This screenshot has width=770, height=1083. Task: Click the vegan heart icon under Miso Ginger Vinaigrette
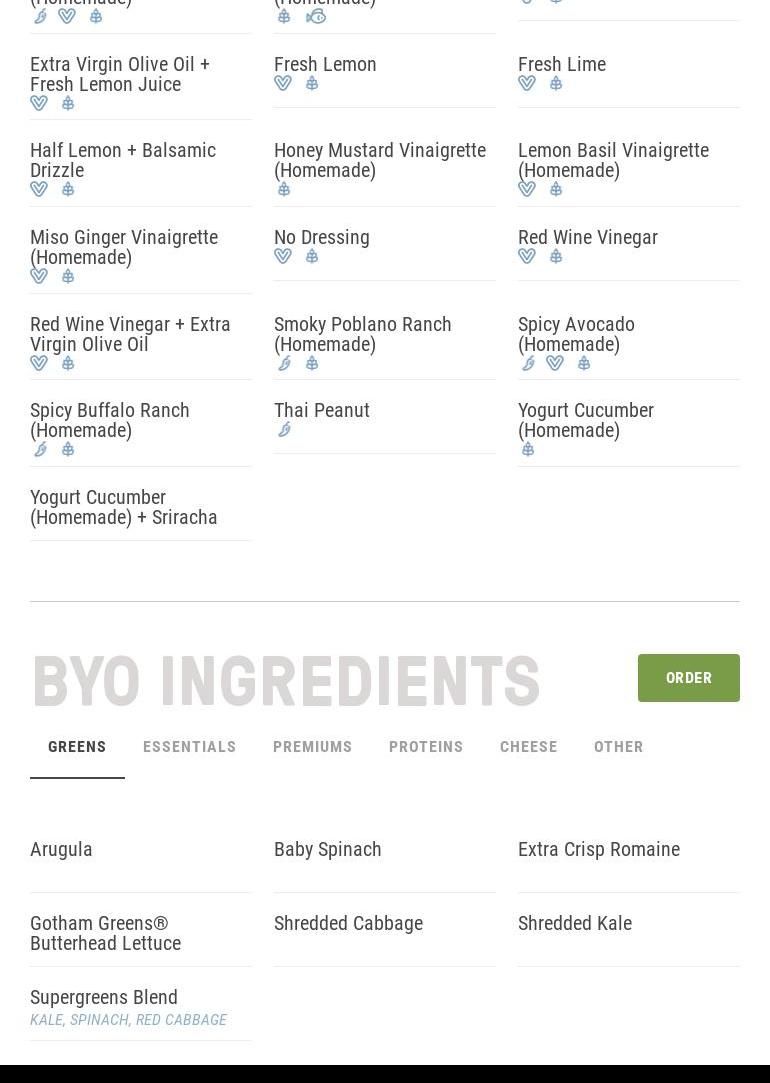[x=39, y=276]
